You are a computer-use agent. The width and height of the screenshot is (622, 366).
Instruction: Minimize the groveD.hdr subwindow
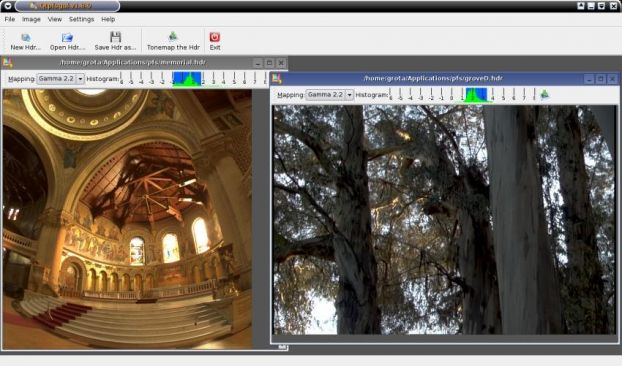point(589,79)
